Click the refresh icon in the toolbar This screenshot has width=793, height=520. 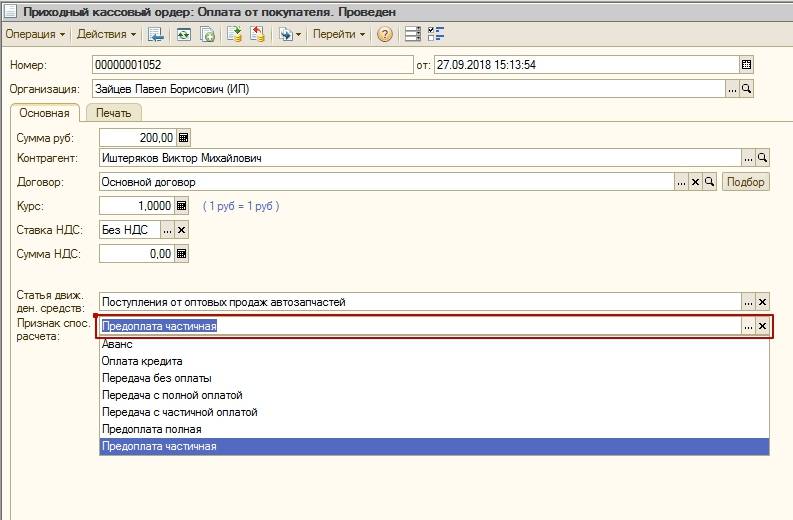pyautogui.click(x=183, y=34)
